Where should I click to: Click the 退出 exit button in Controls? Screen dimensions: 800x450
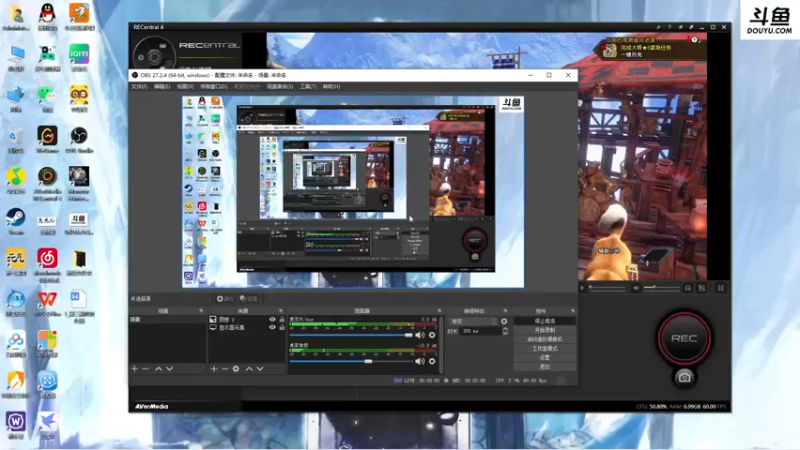544,367
